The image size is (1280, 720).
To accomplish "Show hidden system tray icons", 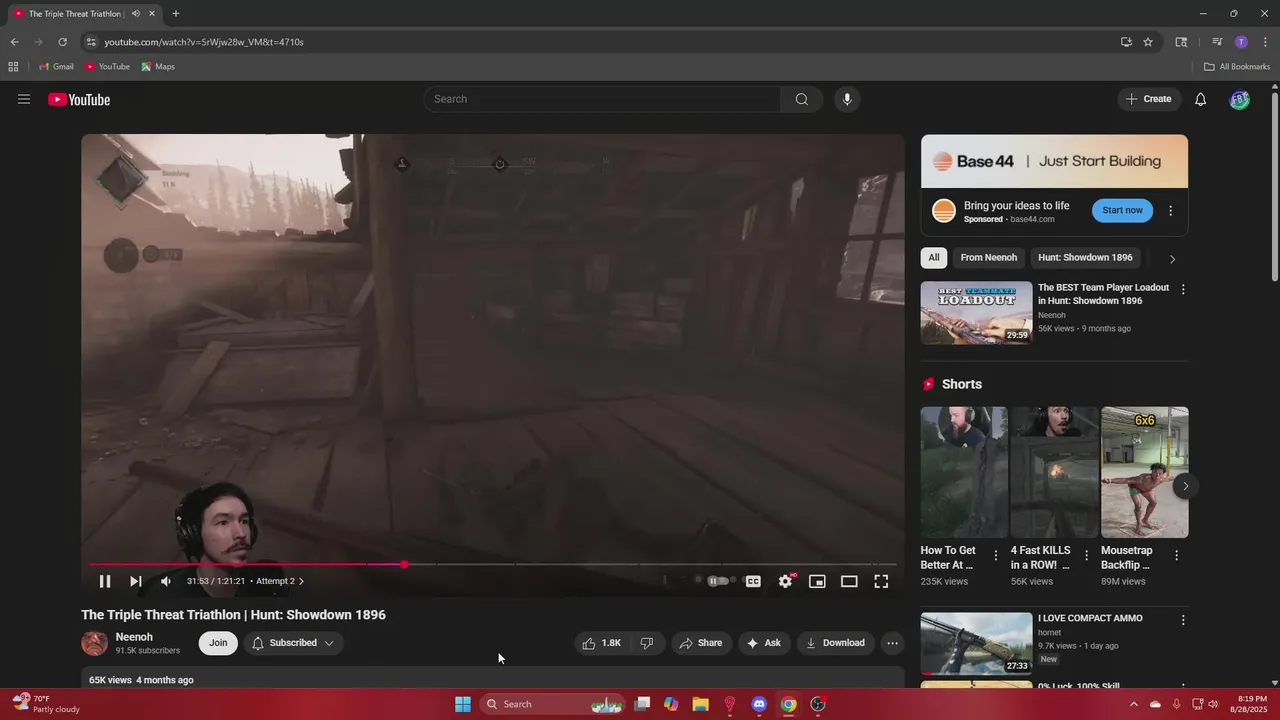I will [x=1133, y=704].
